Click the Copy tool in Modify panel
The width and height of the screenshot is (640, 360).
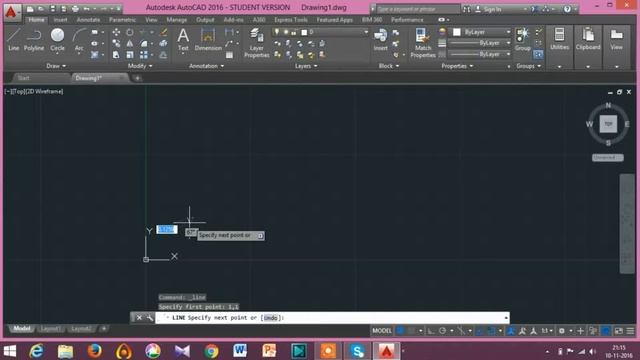point(116,44)
